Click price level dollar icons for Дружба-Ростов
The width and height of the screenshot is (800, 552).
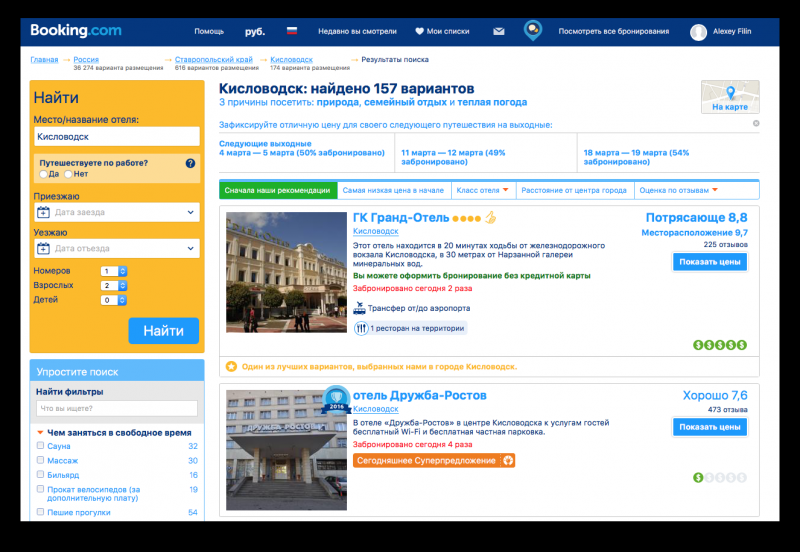pyautogui.click(x=720, y=478)
